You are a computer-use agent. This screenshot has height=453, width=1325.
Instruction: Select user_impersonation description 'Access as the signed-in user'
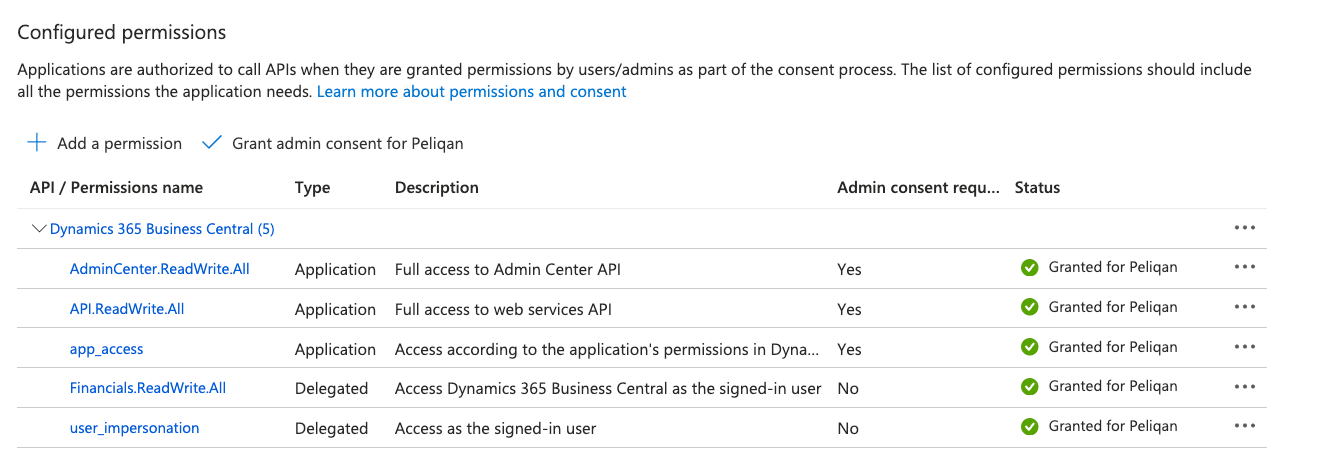pos(495,428)
